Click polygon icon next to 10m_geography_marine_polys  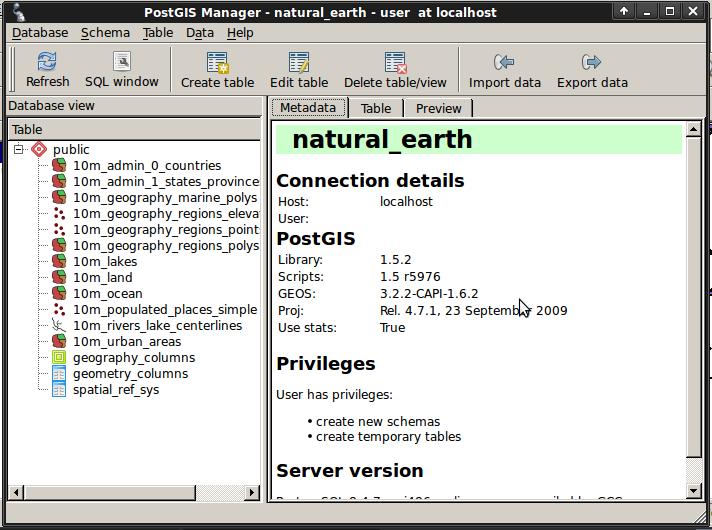tap(59, 198)
